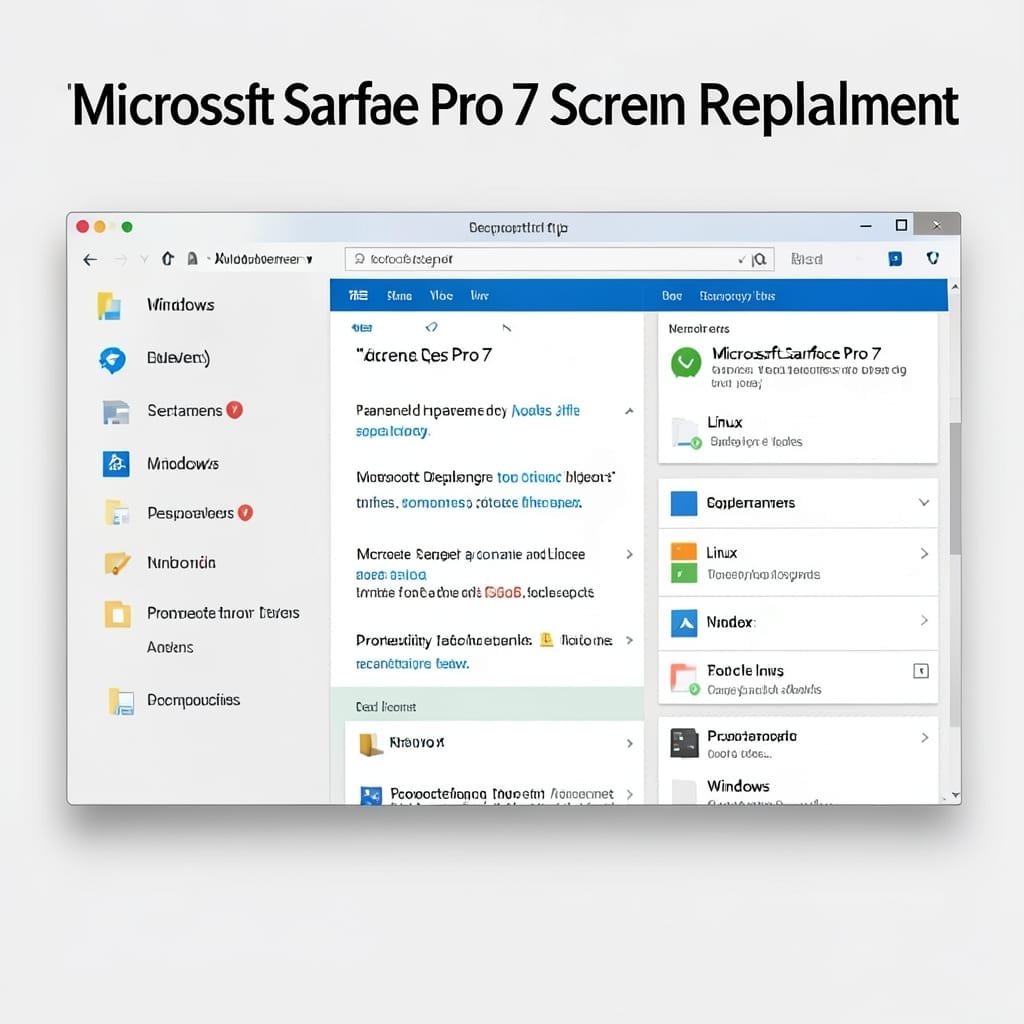Viewport: 1024px width, 1024px height.
Task: Expand the Prorteutiiny row chevron
Action: [630, 640]
